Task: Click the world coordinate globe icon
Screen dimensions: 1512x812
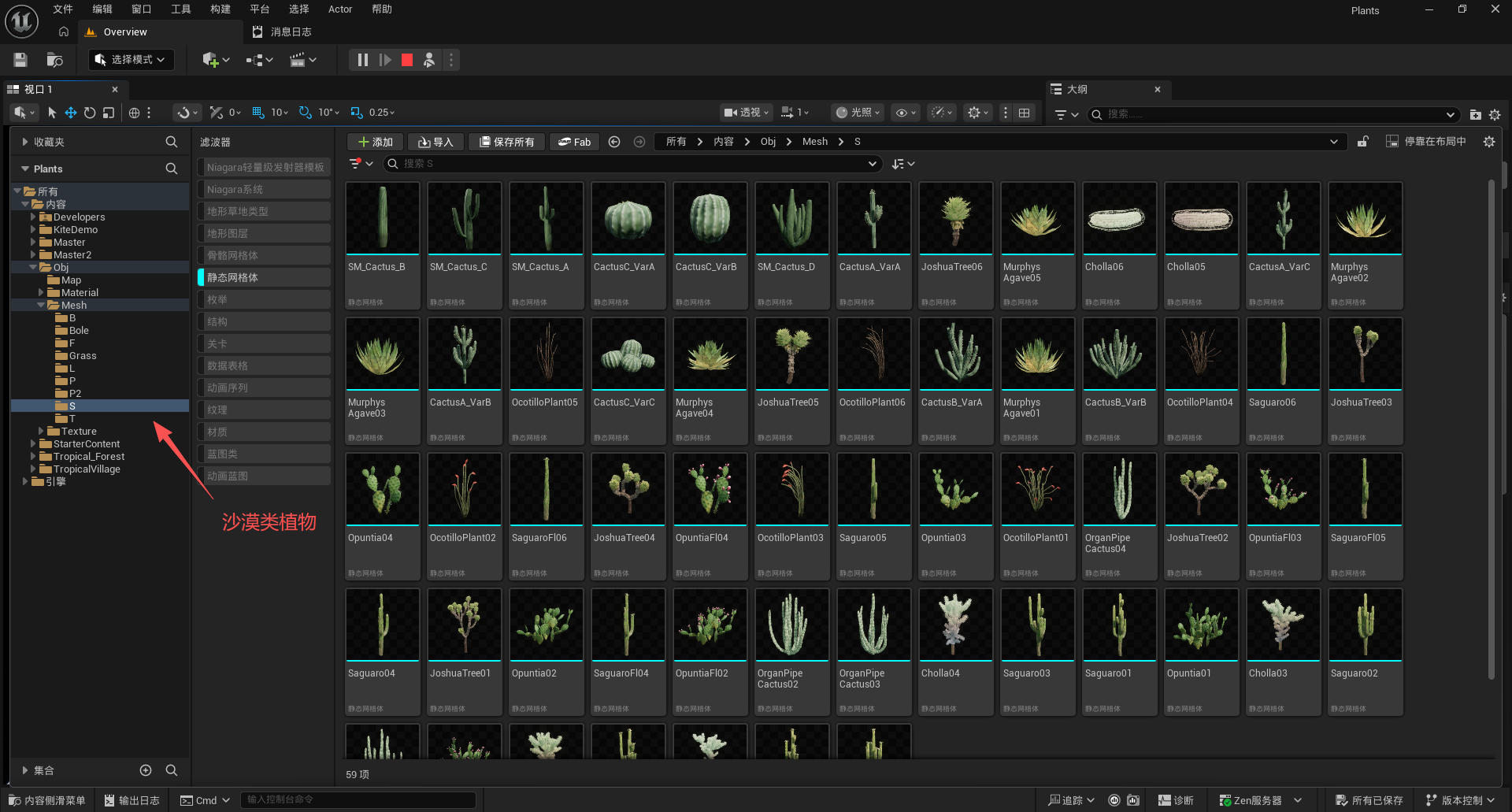Action: pos(135,113)
